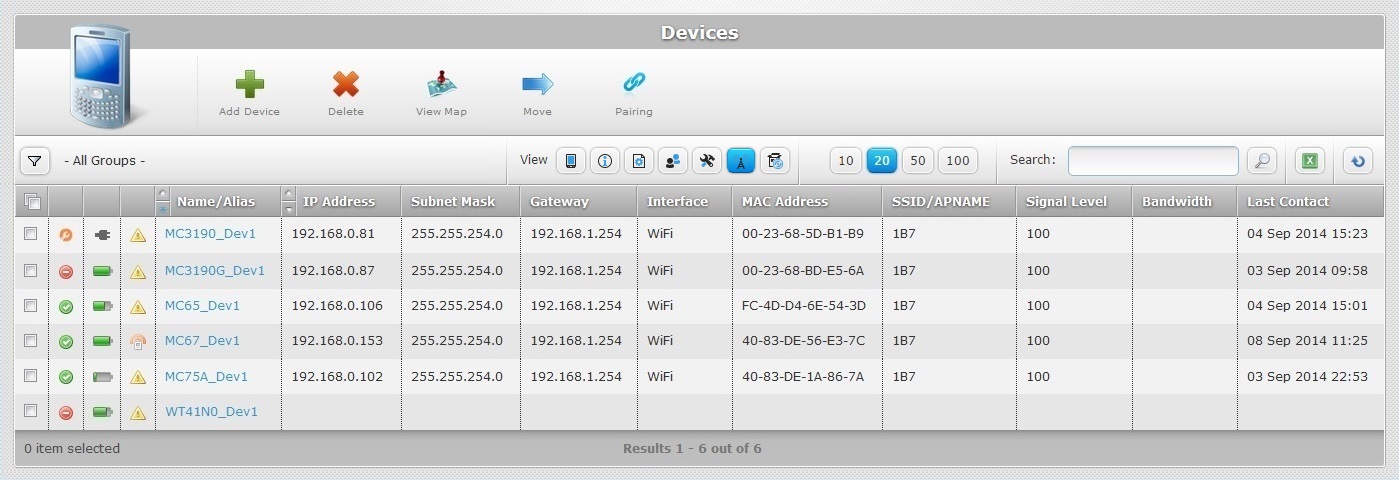Open the MC3190_Dev1 device link

[210, 235]
